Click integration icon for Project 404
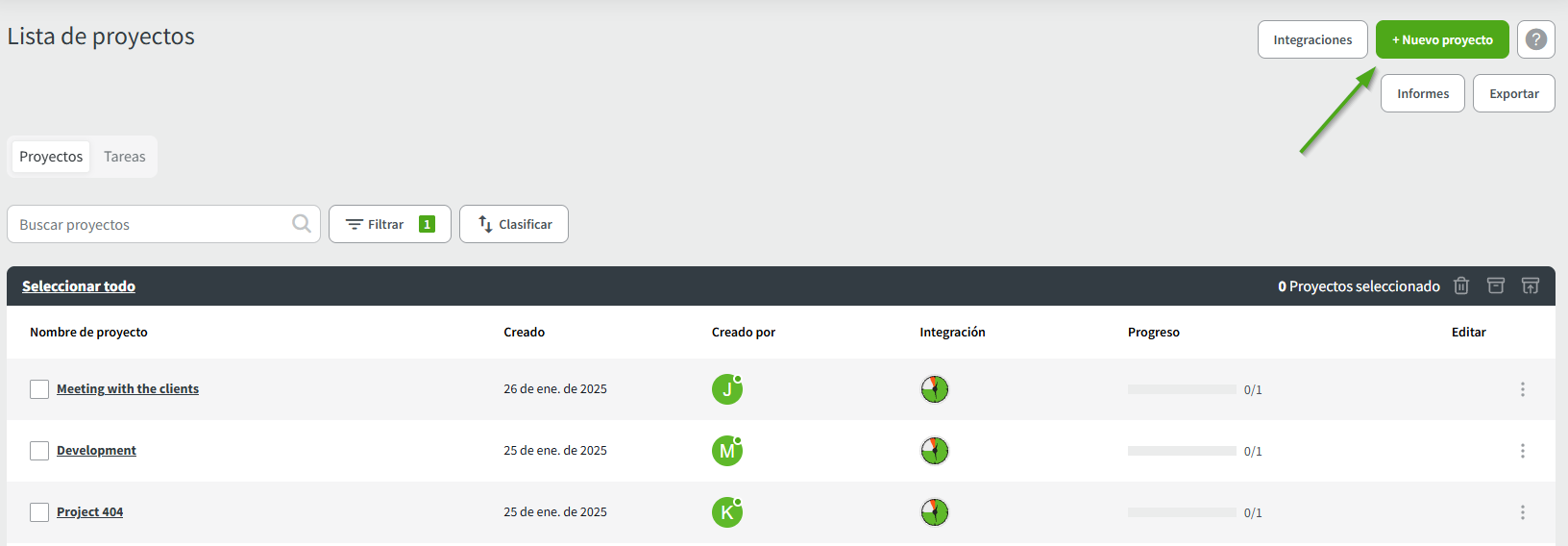Viewport: 1568px width, 546px height. [x=934, y=512]
